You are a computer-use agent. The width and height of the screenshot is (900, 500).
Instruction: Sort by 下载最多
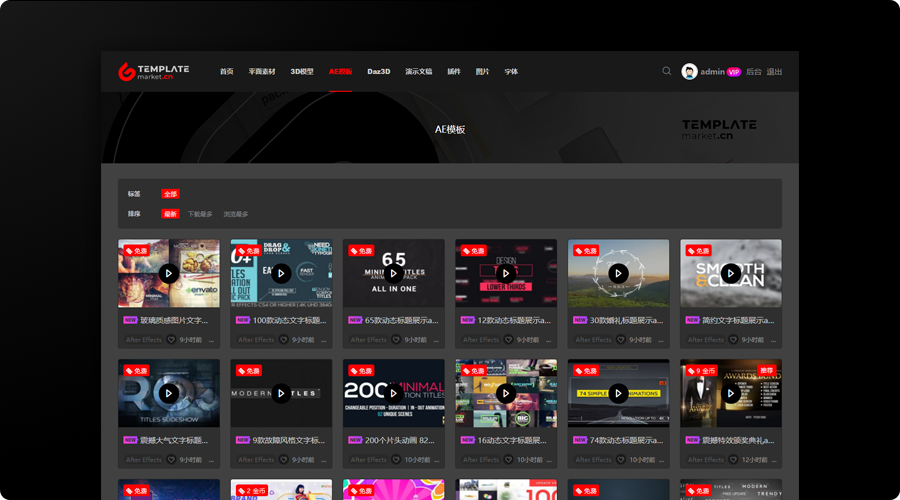[x=200, y=214]
